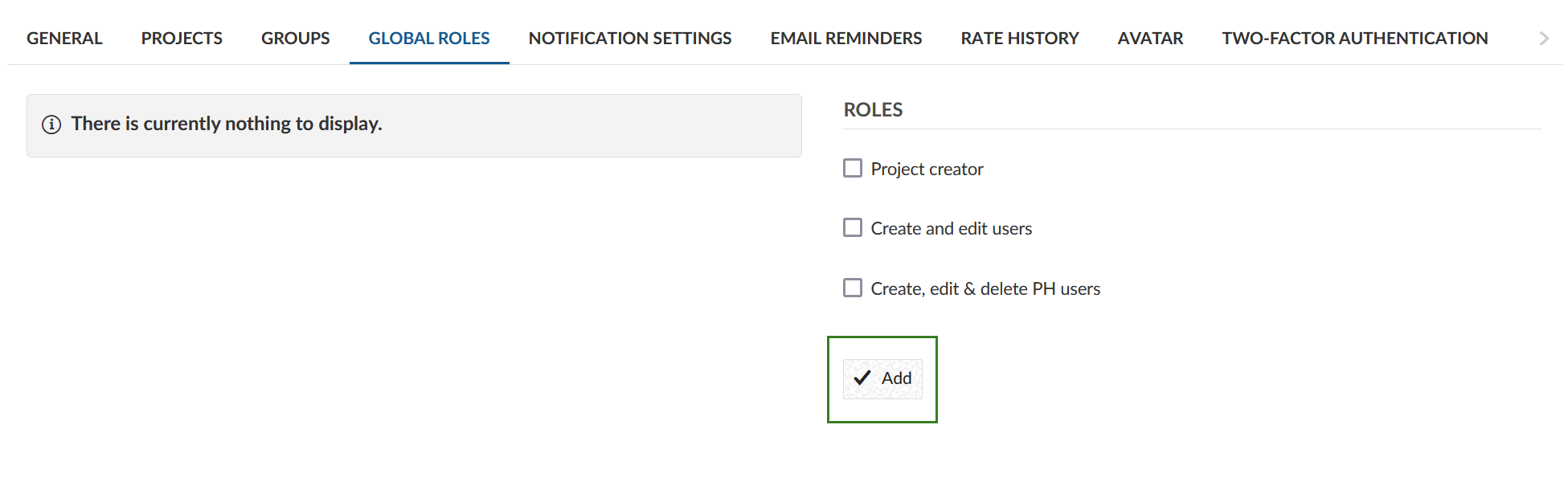The height and width of the screenshot is (478, 1568).
Task: Open the Projects tab
Action: pyautogui.click(x=181, y=37)
